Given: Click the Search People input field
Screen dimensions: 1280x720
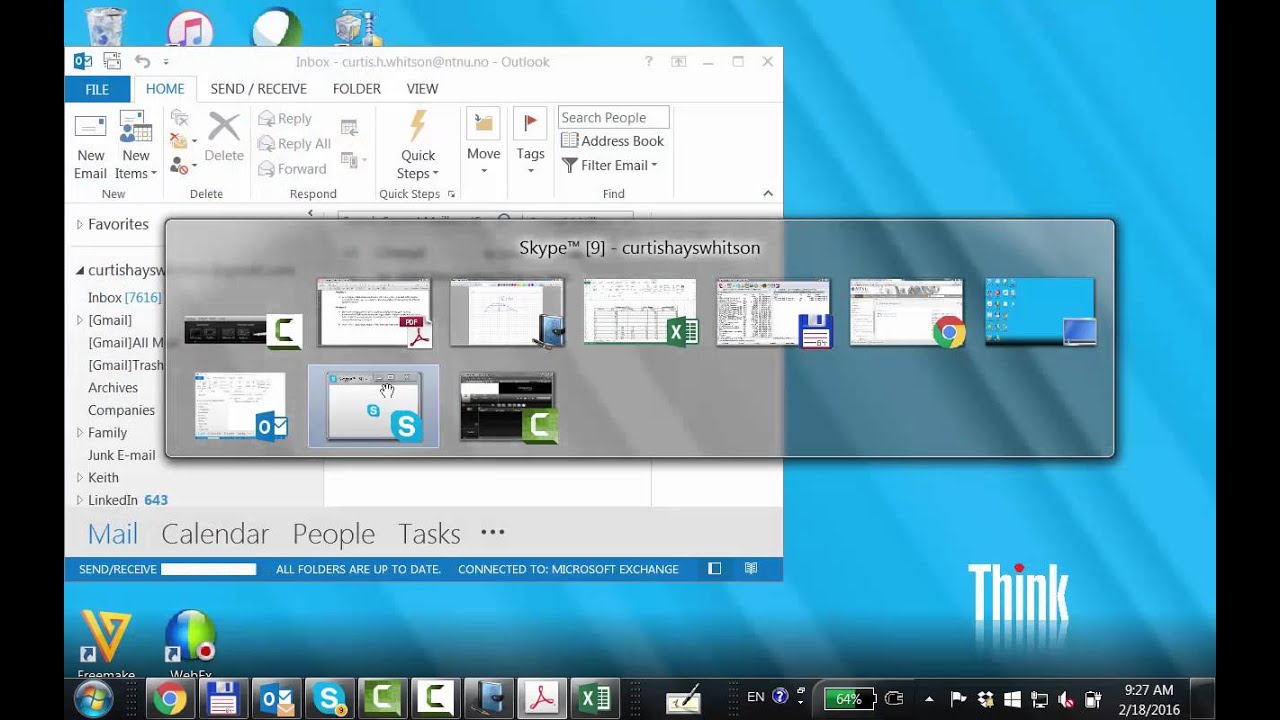Looking at the screenshot, I should [613, 117].
